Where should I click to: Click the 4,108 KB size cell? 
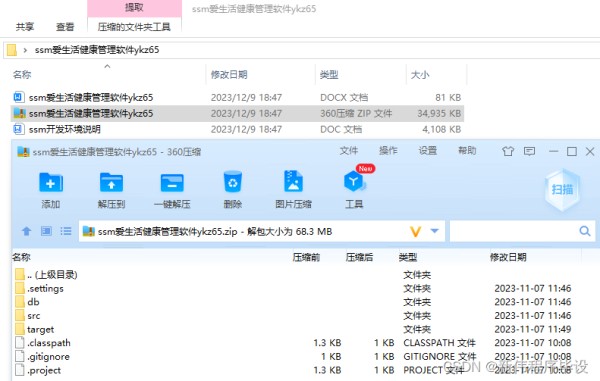tap(442, 129)
